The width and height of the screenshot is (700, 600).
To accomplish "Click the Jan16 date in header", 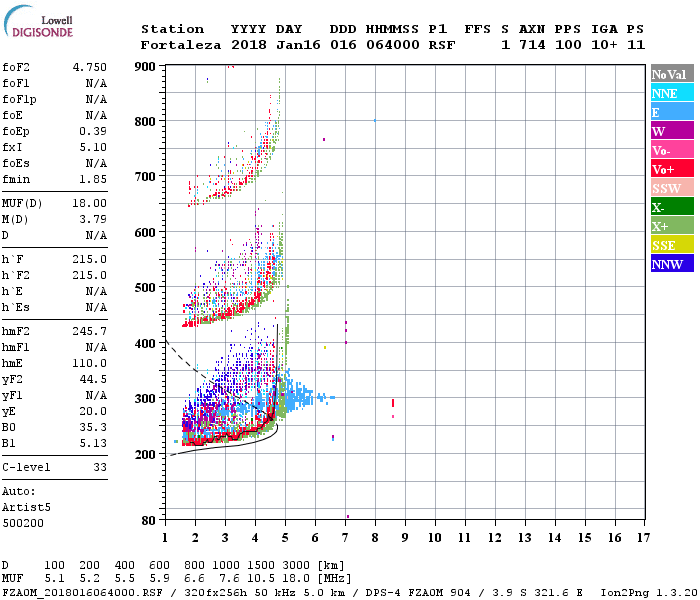I will (x=298, y=45).
